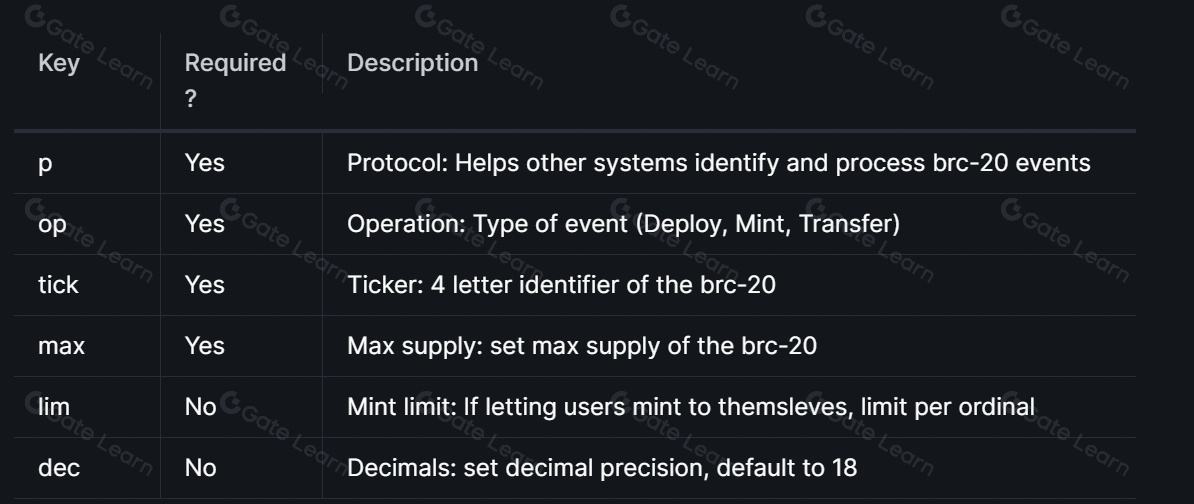Click 'Yes' in the tick row
This screenshot has width=1194, height=504.
coord(205,285)
